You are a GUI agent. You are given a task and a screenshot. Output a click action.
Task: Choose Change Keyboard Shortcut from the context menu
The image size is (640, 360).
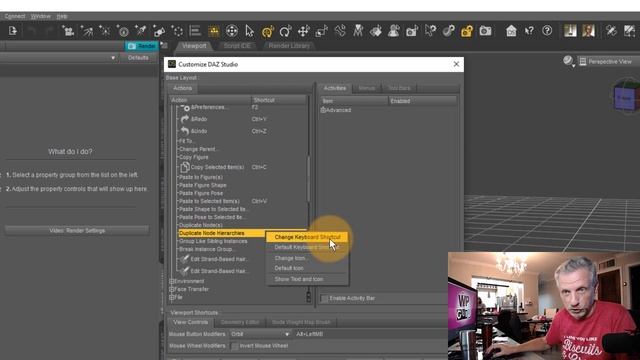tap(307, 237)
